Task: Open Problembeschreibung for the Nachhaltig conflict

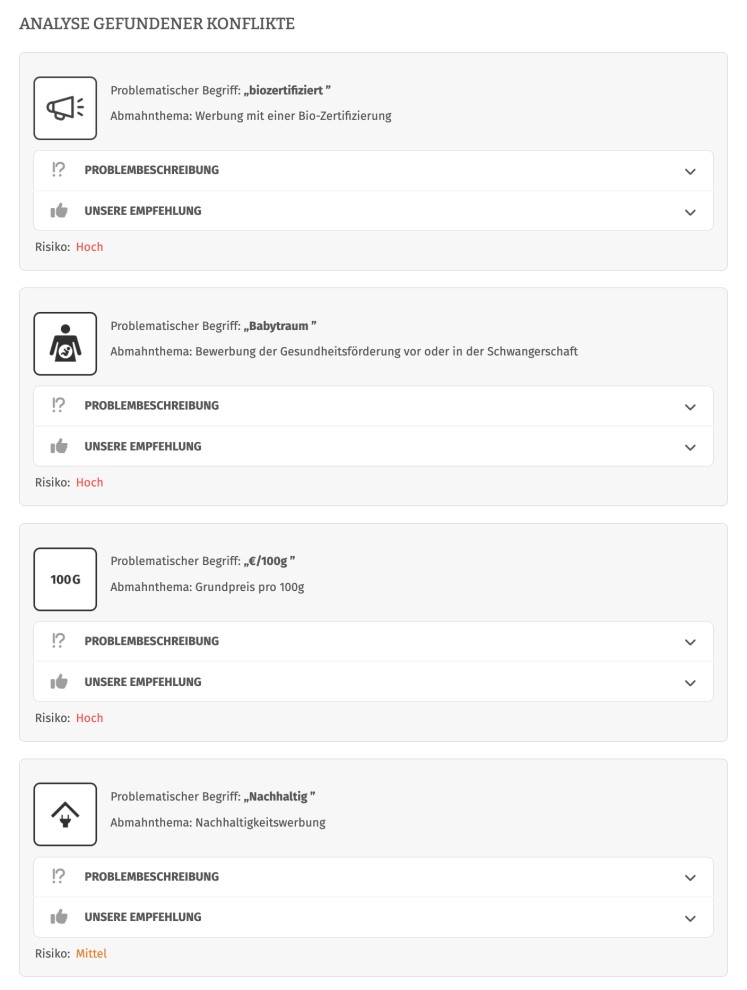Action: pos(370,877)
